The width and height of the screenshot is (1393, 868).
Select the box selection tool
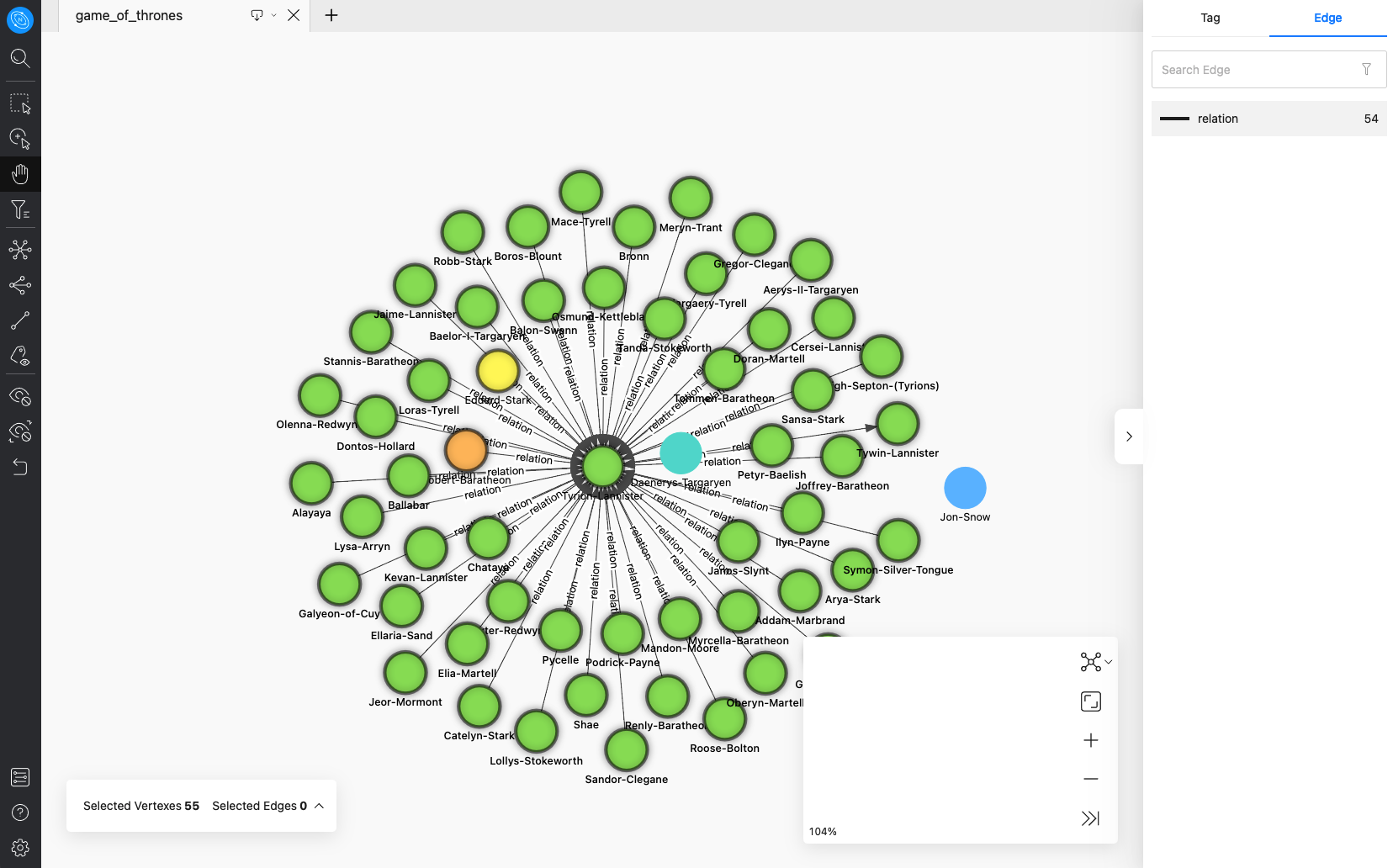[20, 103]
